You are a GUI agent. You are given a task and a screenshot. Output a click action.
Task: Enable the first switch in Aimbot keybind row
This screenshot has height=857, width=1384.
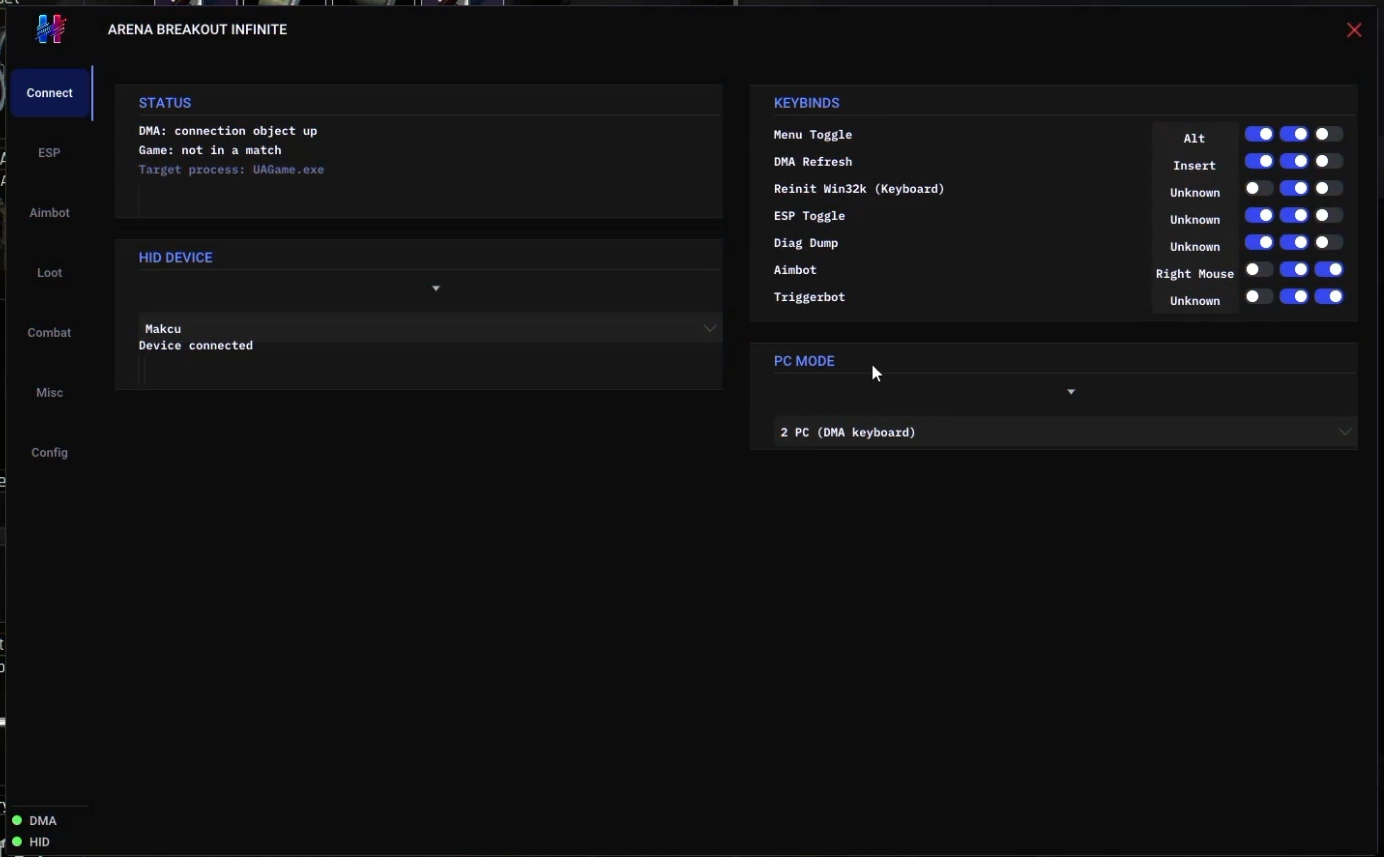pos(1259,269)
